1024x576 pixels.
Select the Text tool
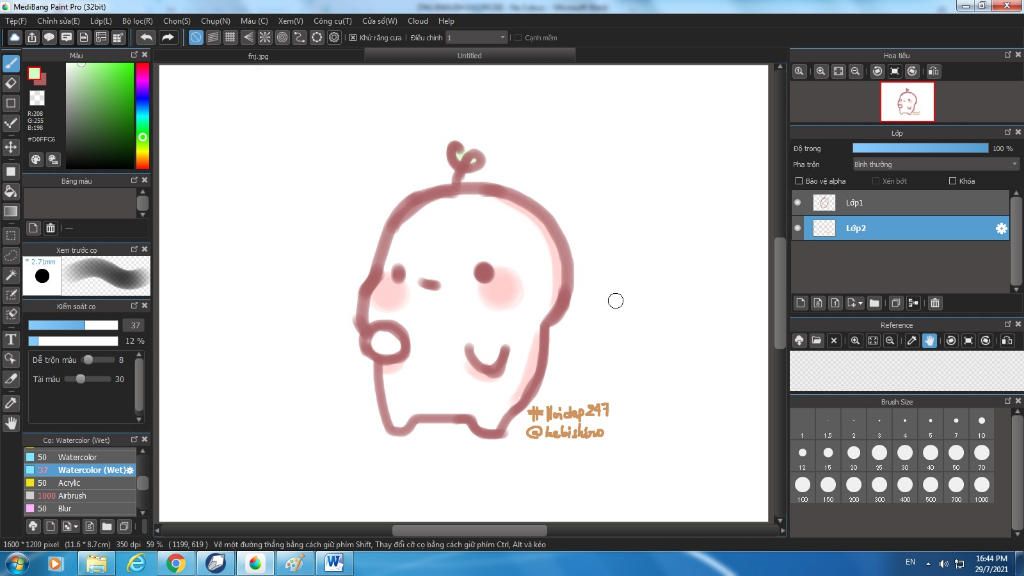point(11,339)
